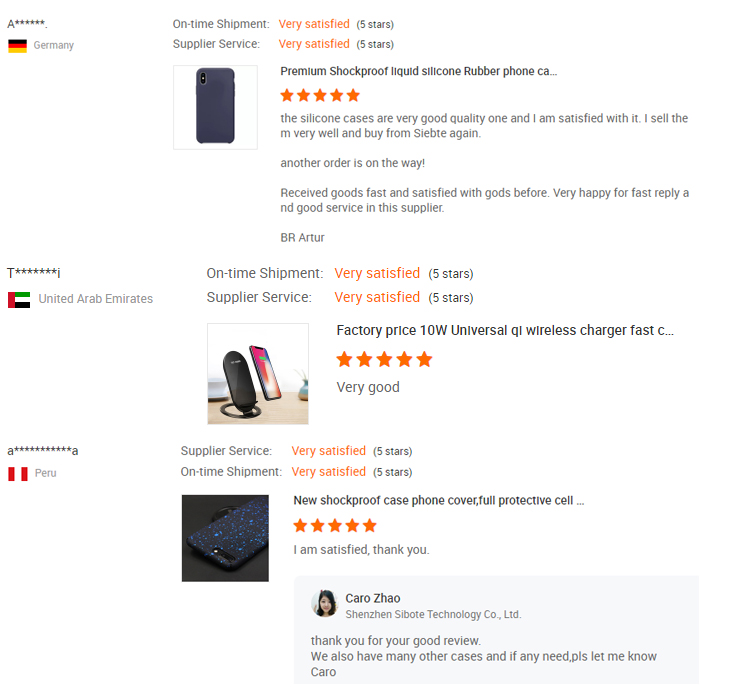
Task: Click reviewer name a***********a
Action: pyautogui.click(x=43, y=450)
